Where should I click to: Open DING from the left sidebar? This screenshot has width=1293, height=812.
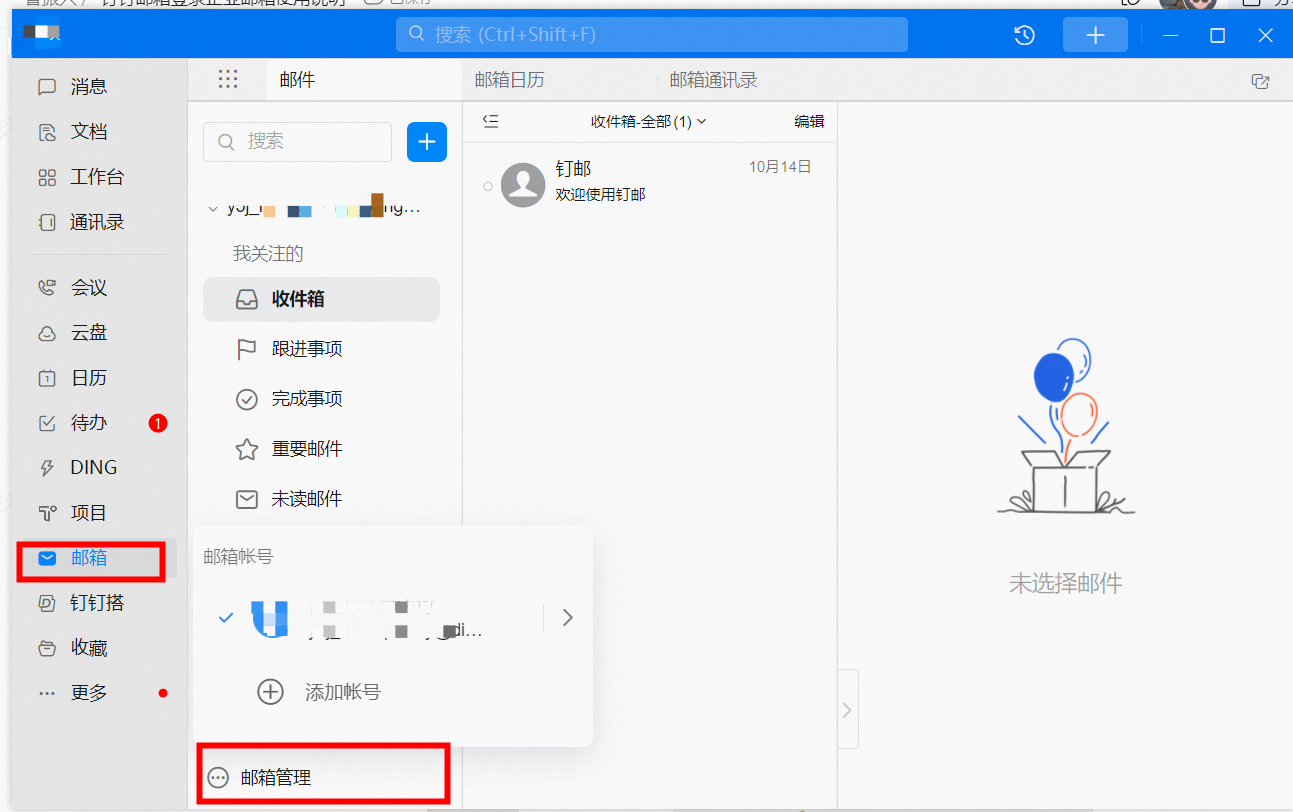click(93, 468)
